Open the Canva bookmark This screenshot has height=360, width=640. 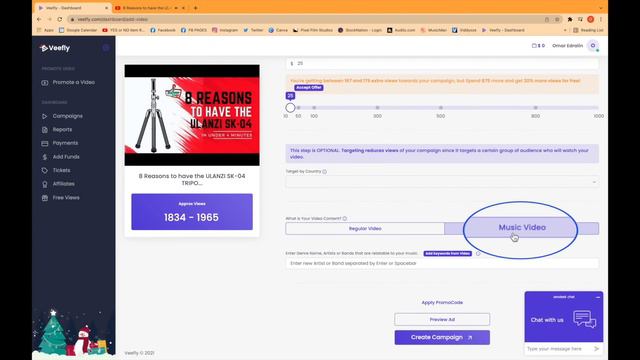point(278,30)
